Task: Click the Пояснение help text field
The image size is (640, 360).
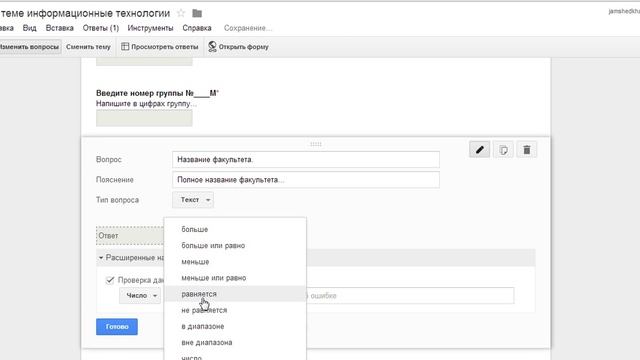Action: pos(306,180)
